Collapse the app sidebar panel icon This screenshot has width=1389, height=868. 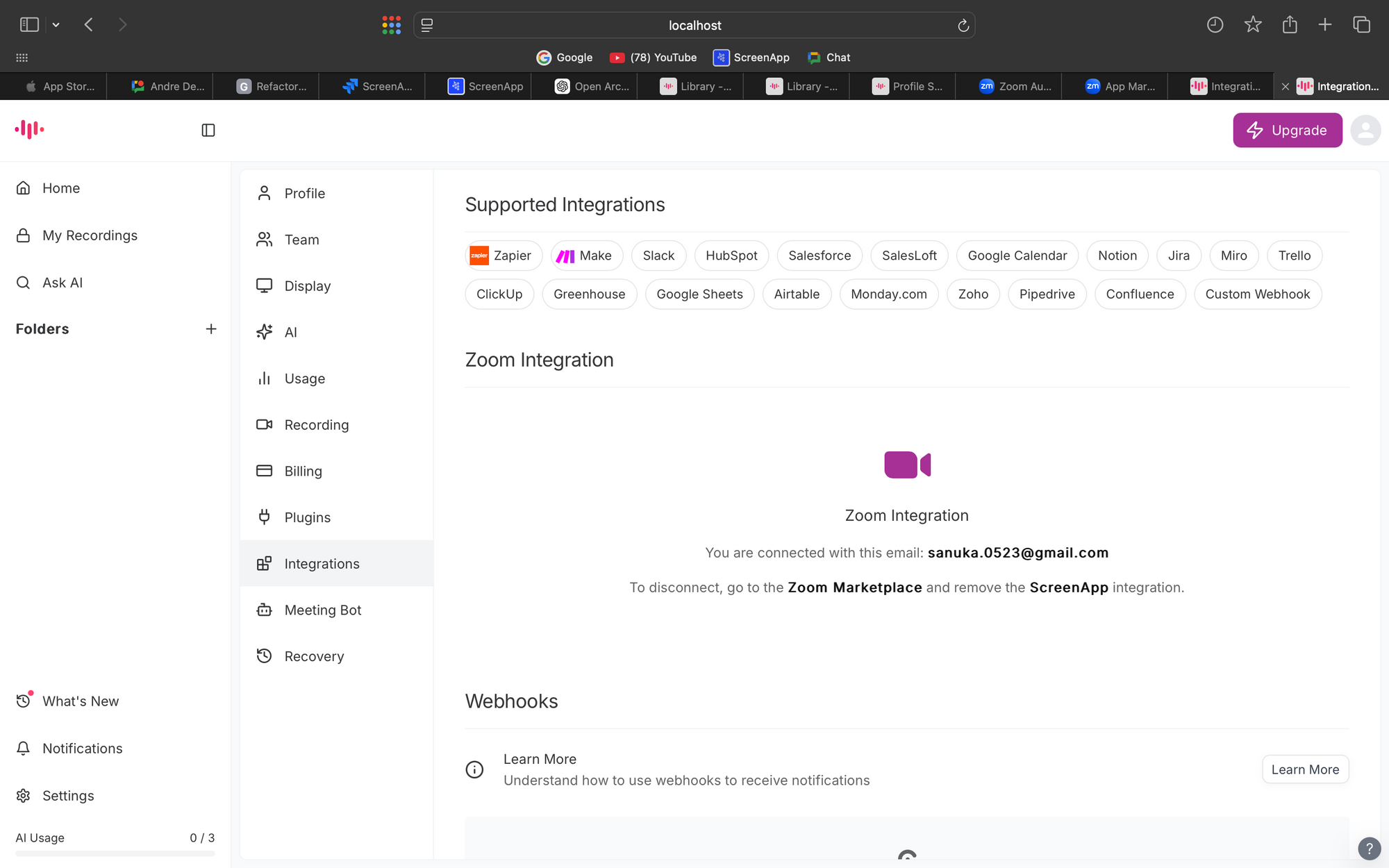[x=208, y=131]
